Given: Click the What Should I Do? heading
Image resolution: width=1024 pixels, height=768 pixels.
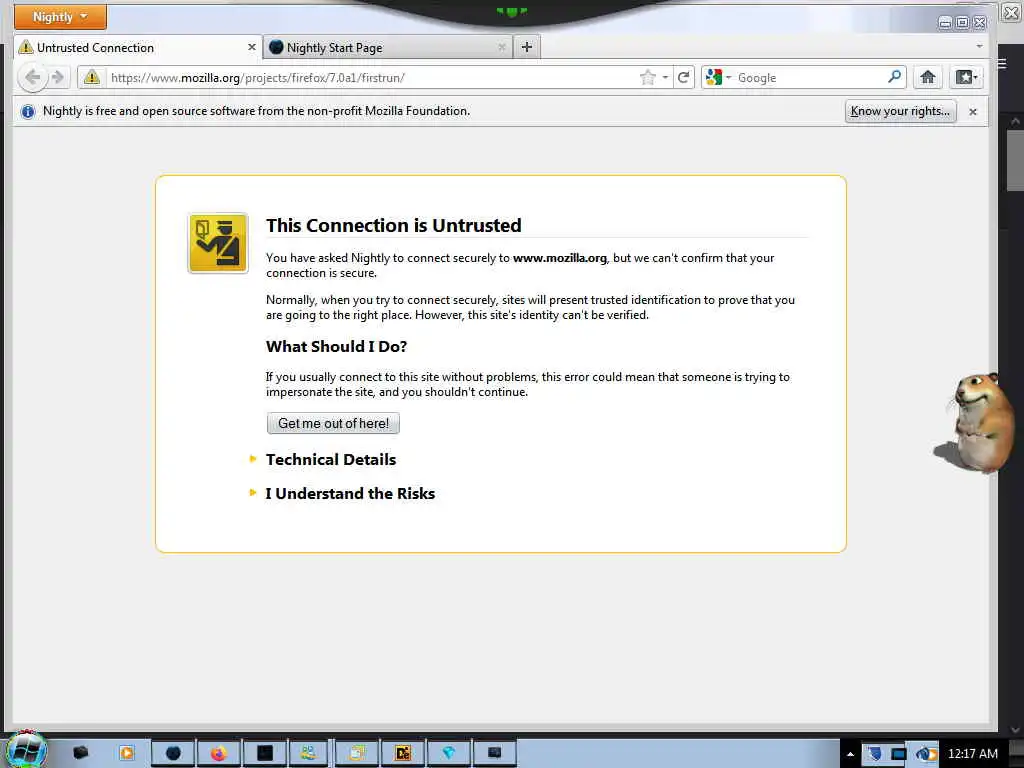Looking at the screenshot, I should (336, 347).
